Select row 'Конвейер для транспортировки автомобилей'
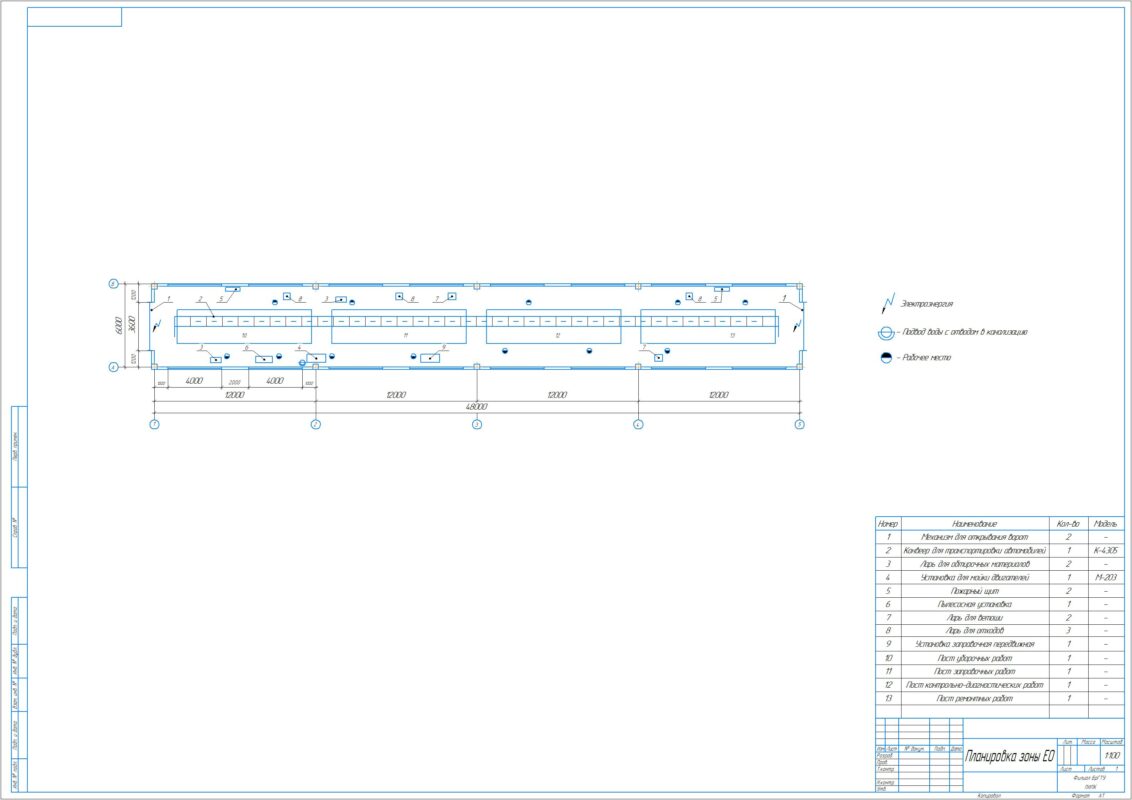1132x800 pixels. (1000, 550)
